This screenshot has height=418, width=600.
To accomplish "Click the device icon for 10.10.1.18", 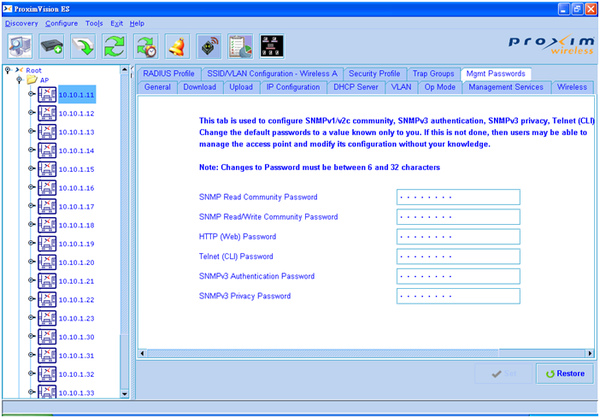I will pyautogui.click(x=47, y=225).
